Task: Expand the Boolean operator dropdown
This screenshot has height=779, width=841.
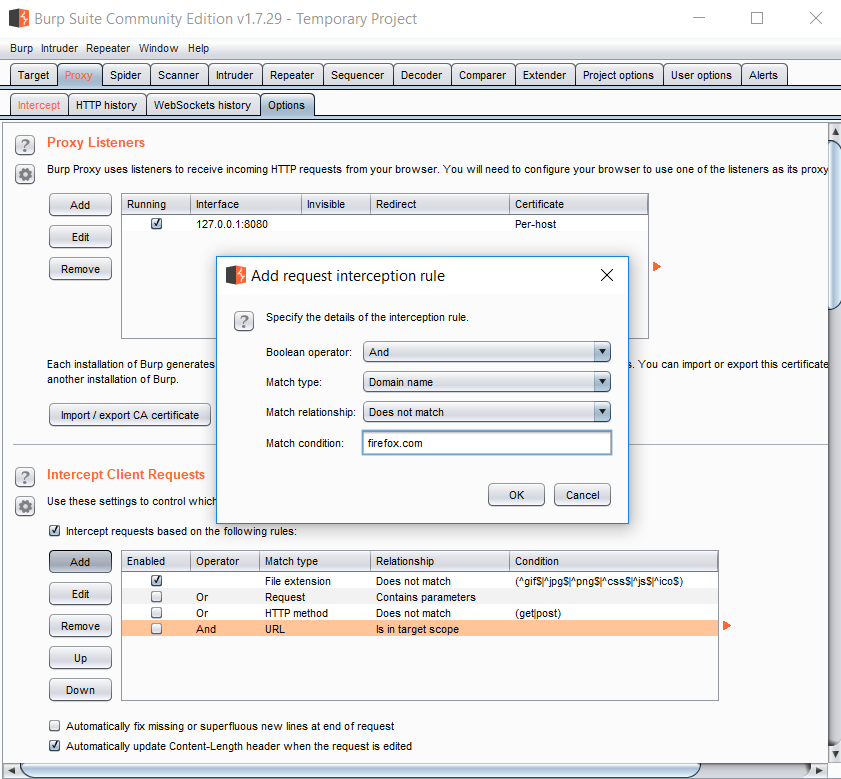Action: [601, 352]
